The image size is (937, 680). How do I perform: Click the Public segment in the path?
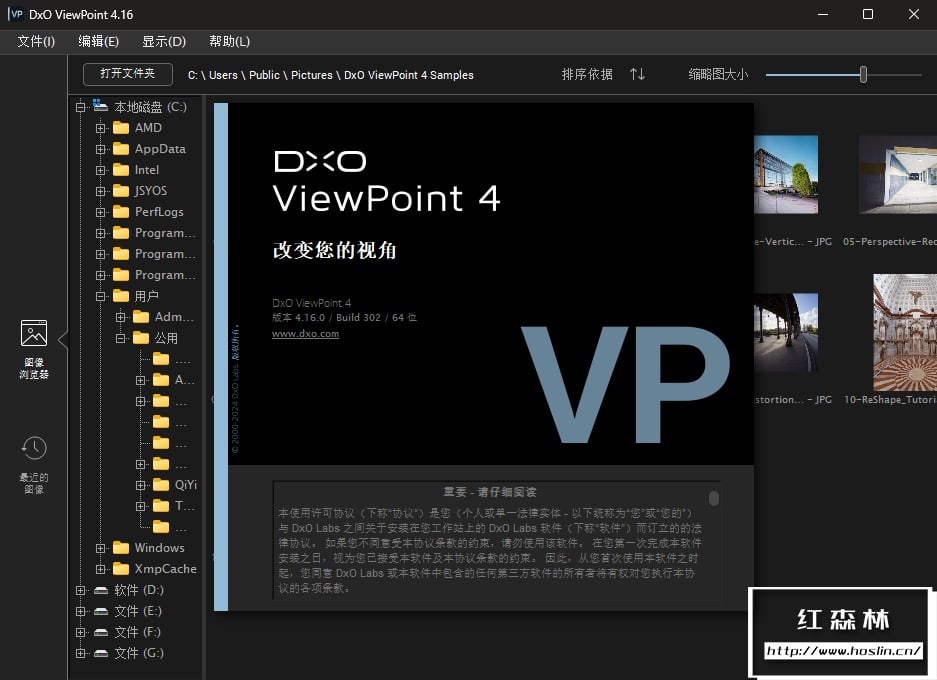pos(264,75)
